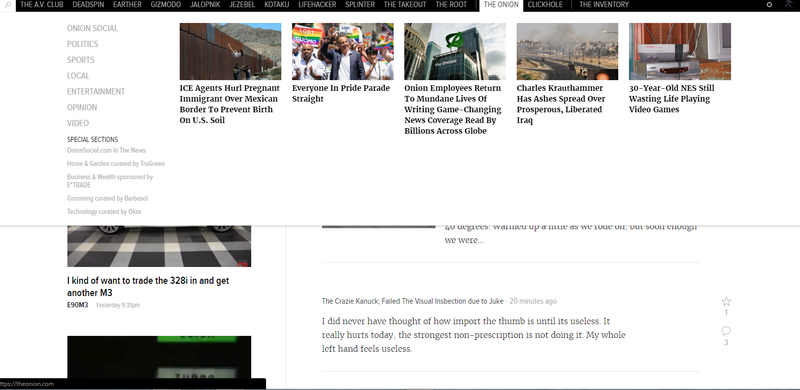Star the Crazie Kanuck post
The image size is (800, 390).
727,301
